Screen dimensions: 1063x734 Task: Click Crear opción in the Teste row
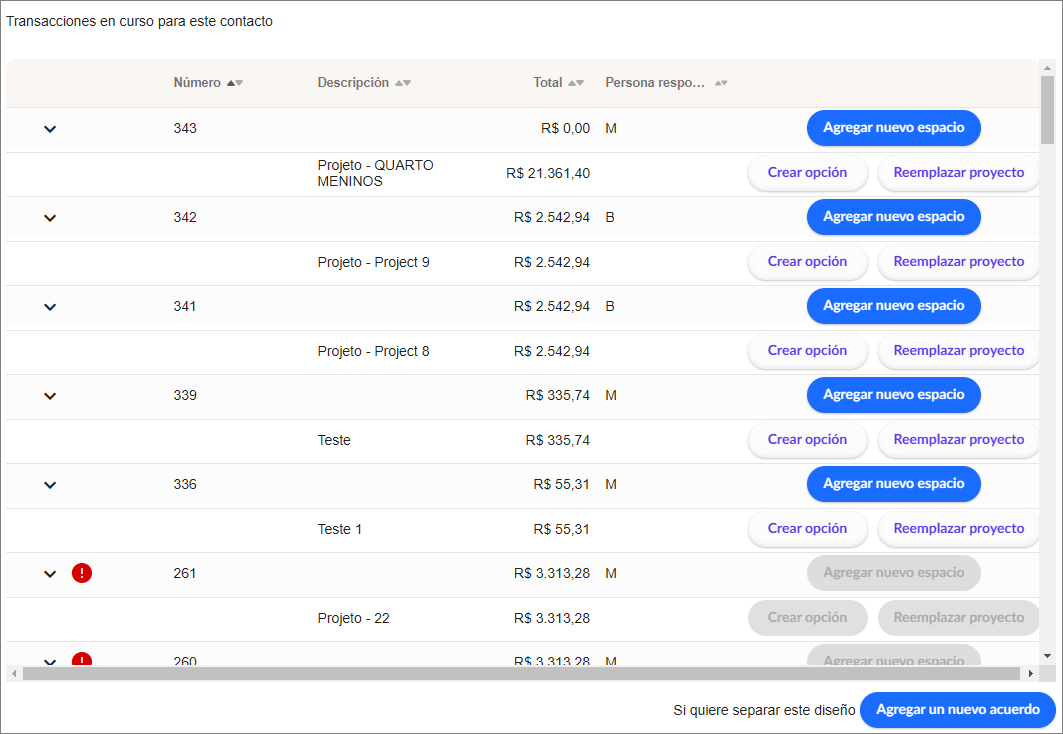click(x=807, y=440)
